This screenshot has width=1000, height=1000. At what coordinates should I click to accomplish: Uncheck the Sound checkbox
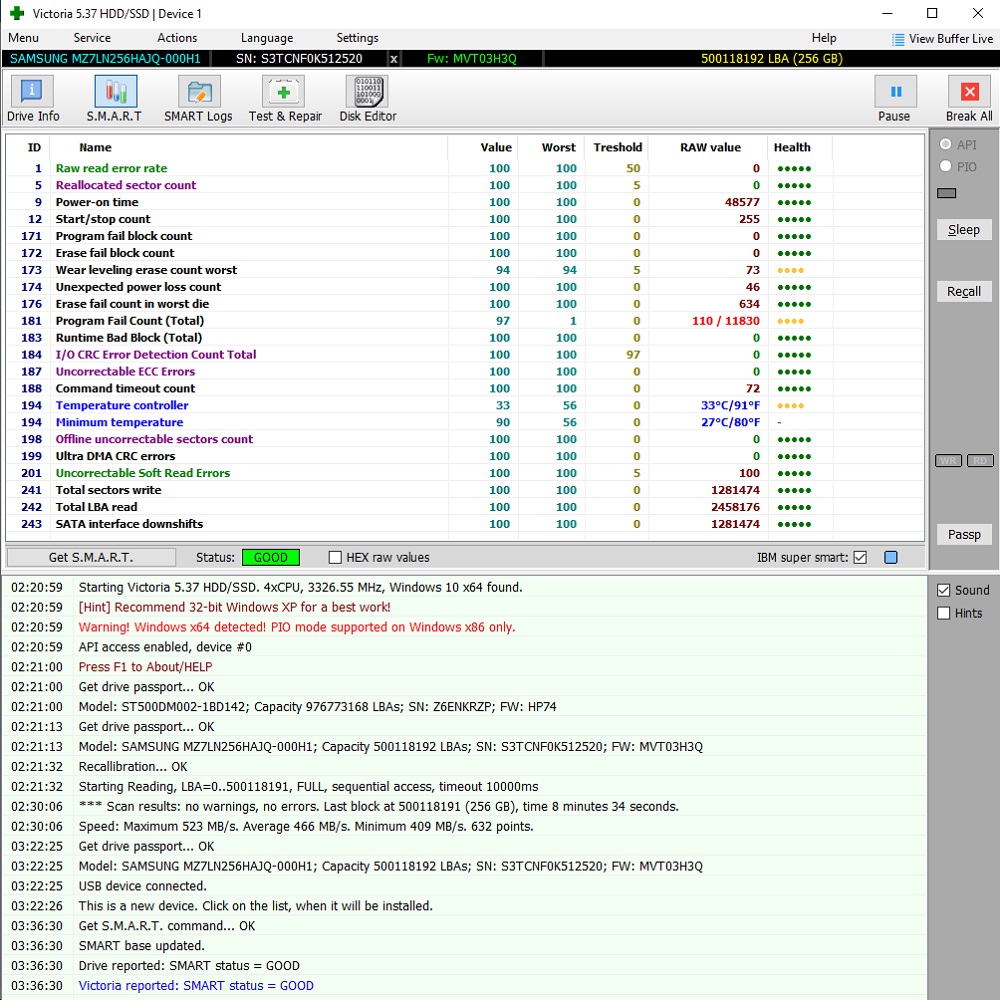[944, 591]
